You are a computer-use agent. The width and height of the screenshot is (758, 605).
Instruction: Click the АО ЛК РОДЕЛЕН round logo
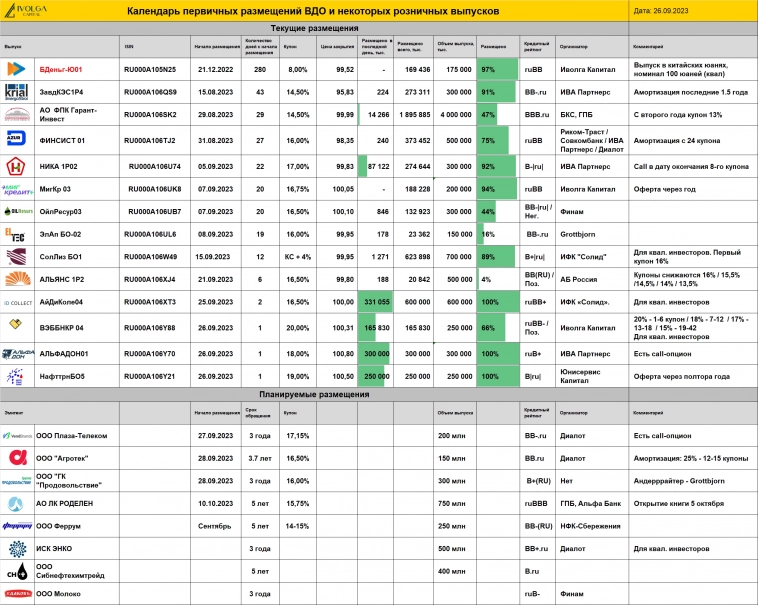coord(17,503)
